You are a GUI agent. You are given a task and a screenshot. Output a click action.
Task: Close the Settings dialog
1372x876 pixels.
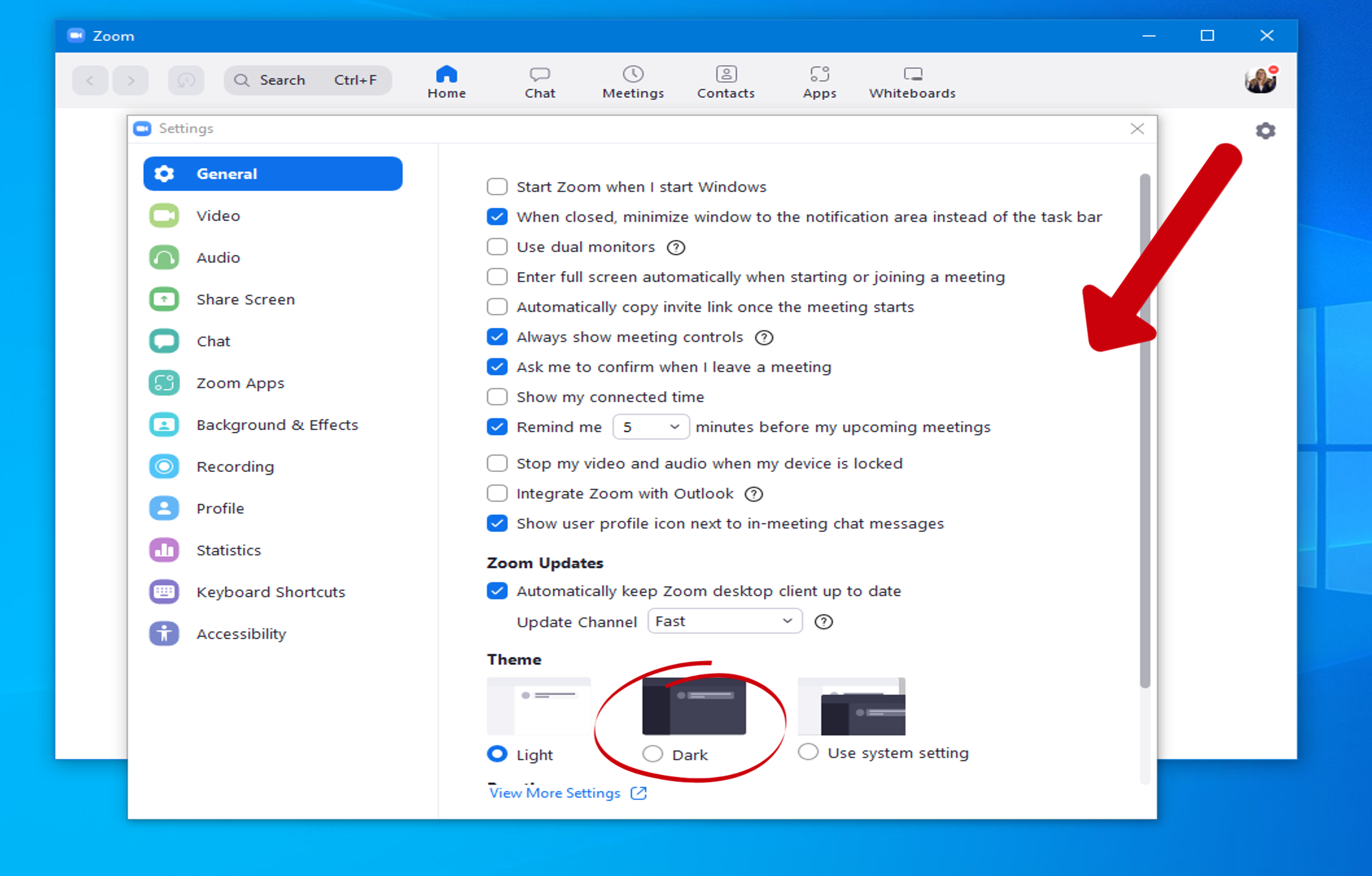point(1137,129)
